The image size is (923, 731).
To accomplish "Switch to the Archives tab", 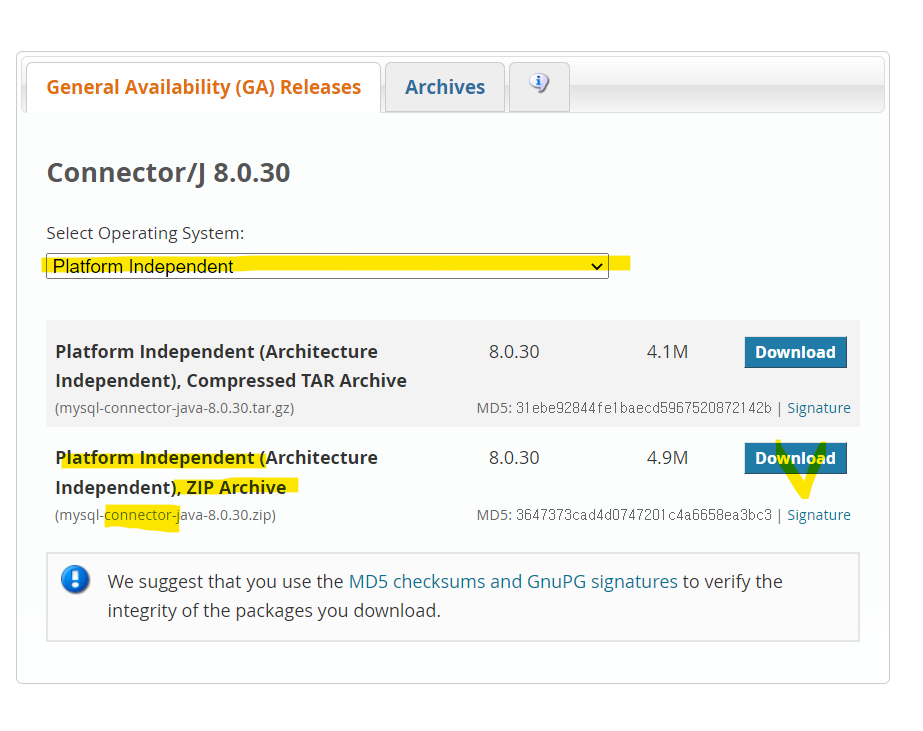I will [444, 87].
